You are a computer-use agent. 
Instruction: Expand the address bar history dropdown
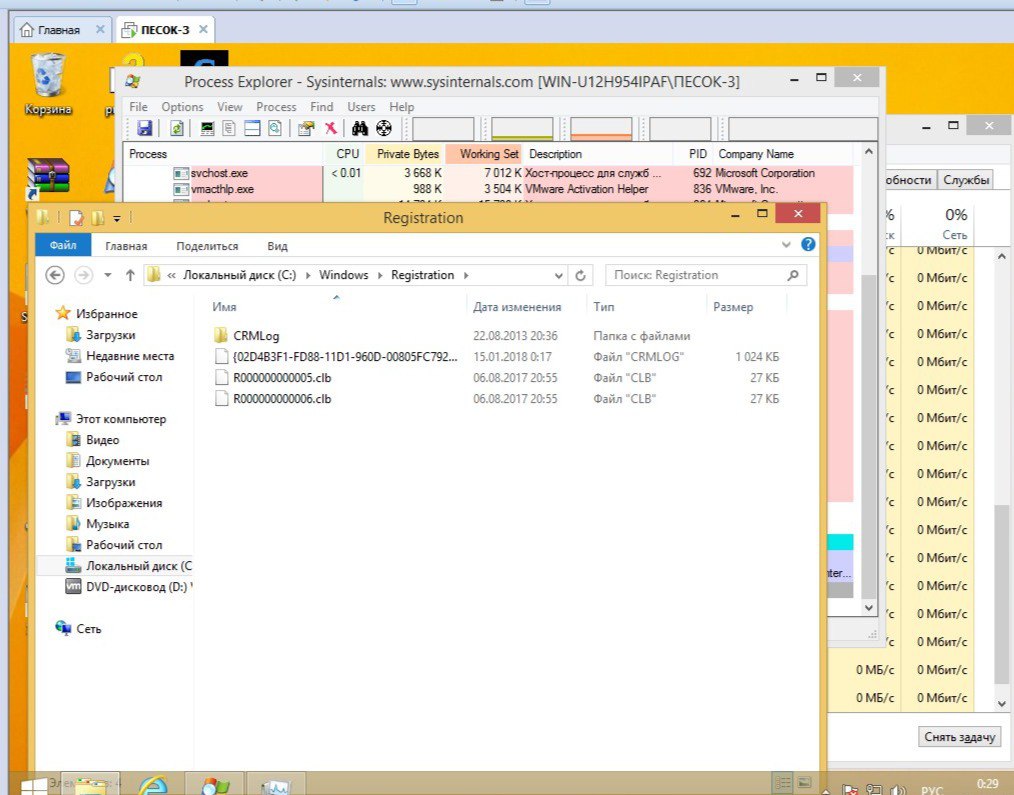pyautogui.click(x=559, y=276)
